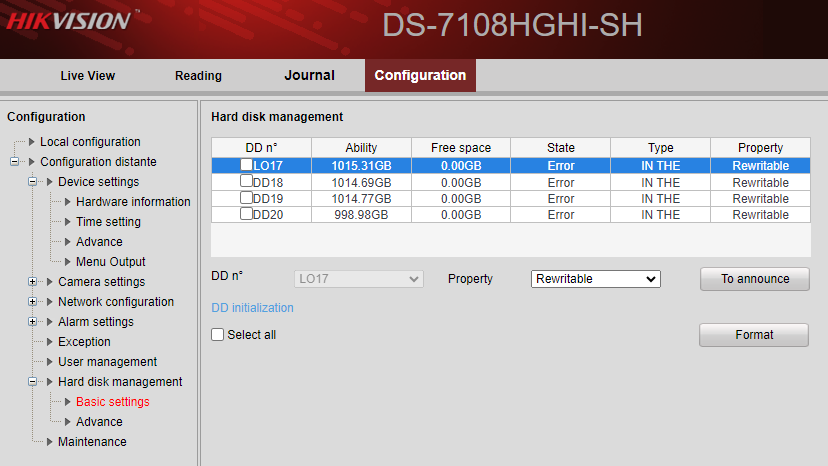Select Alarm settings tree item
The width and height of the screenshot is (828, 466).
pos(96,322)
